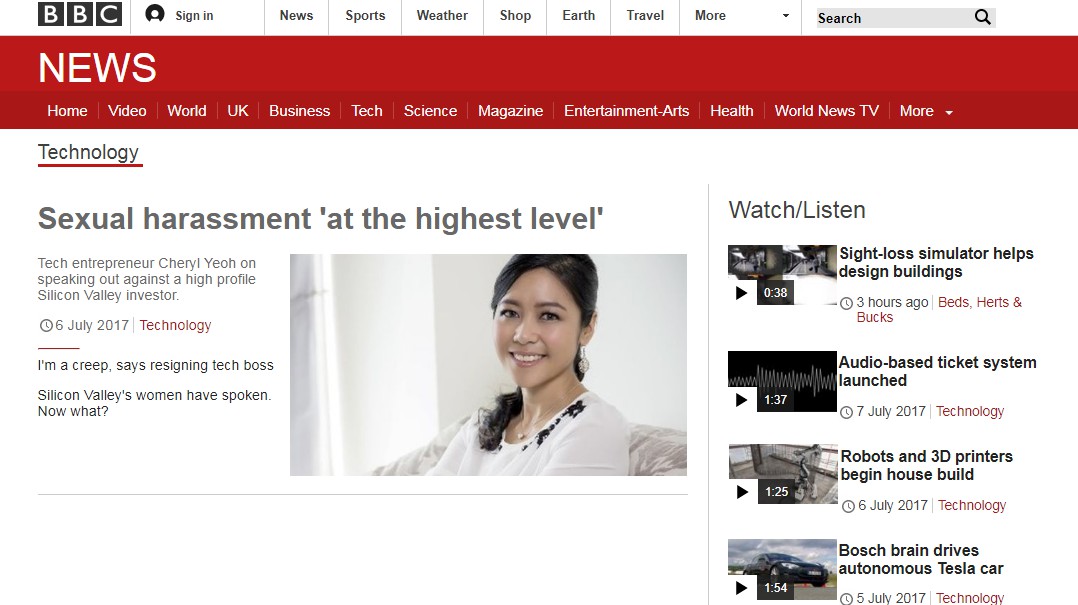Open World News TV section
This screenshot has width=1078, height=605.
826,111
